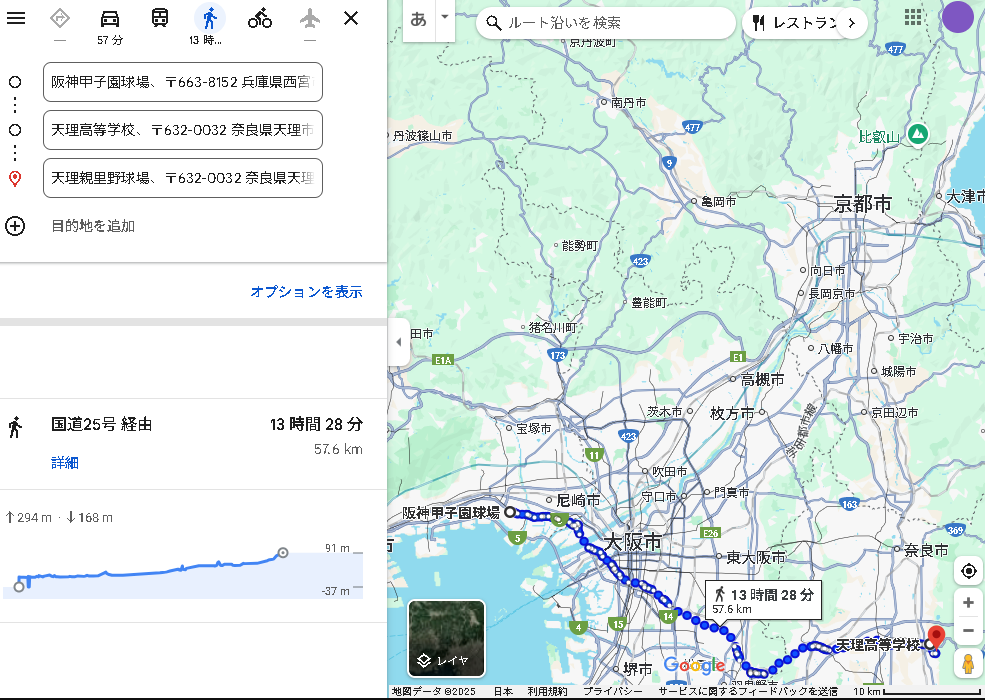Click 目的地を追加 text
This screenshot has width=985, height=700.
click(93, 226)
